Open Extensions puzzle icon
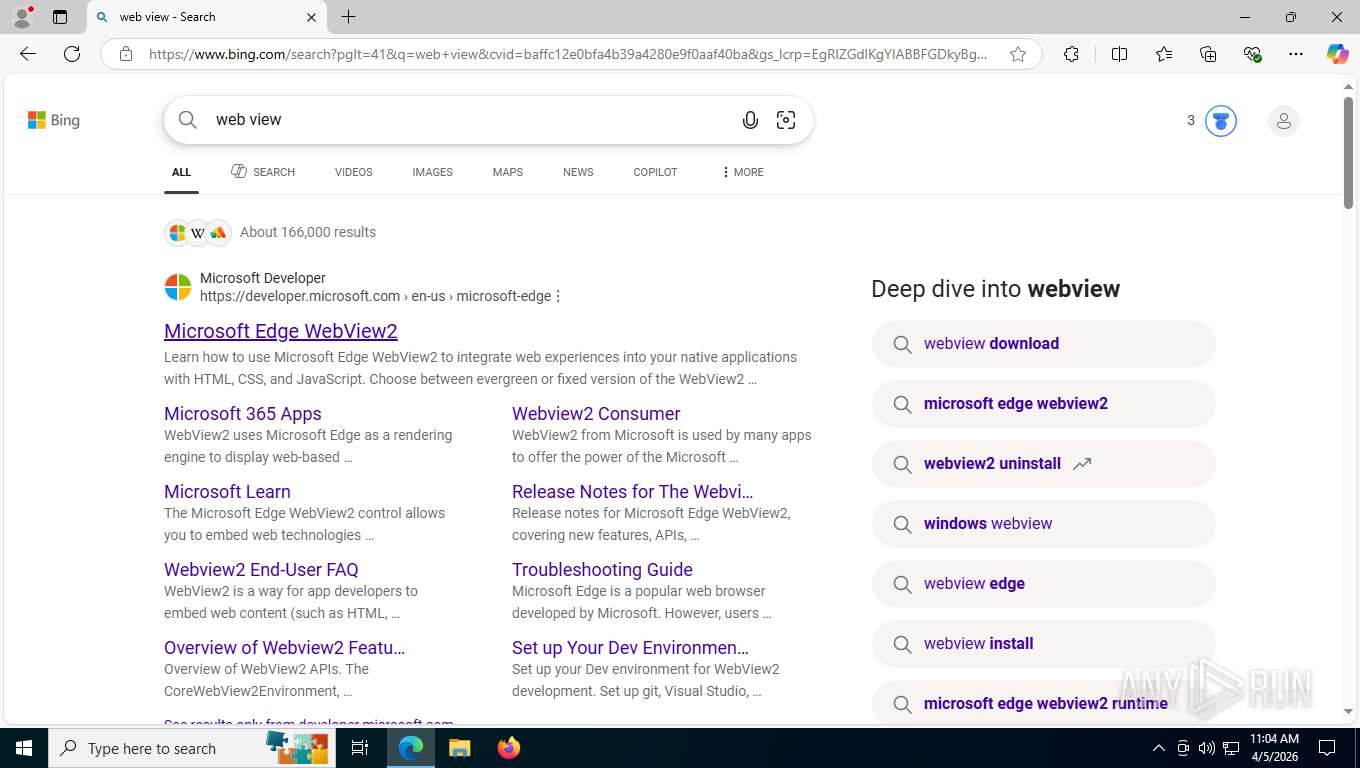 1071,54
